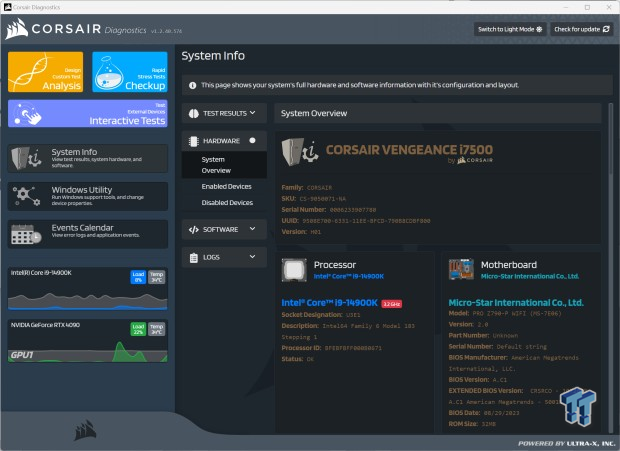Click the Processor ID value
The width and height of the screenshot is (620, 451).
(x=353, y=348)
